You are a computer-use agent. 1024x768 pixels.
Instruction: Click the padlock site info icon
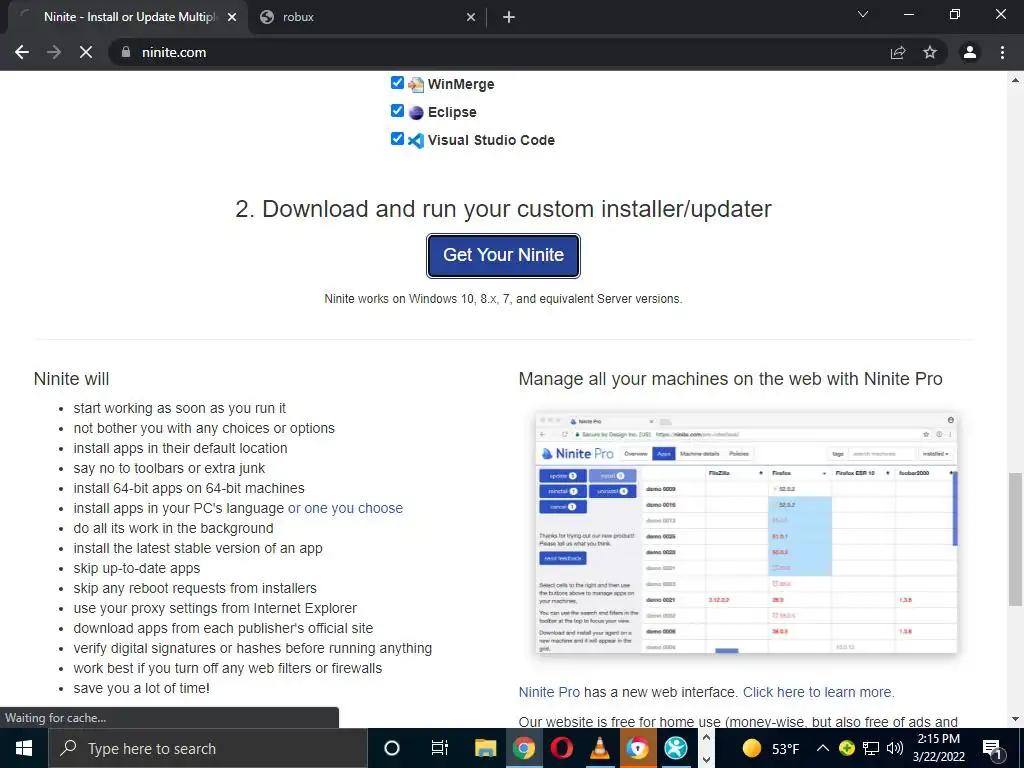[126, 52]
